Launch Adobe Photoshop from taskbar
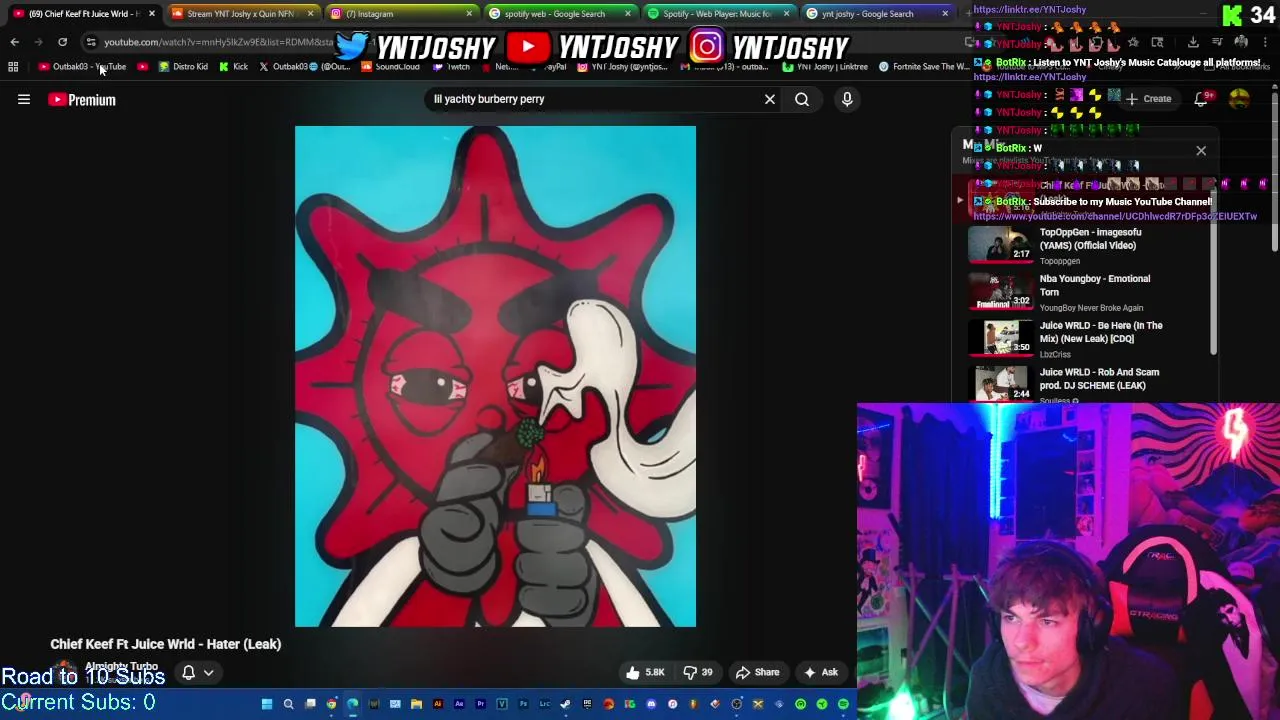1280x720 pixels. pos(523,704)
